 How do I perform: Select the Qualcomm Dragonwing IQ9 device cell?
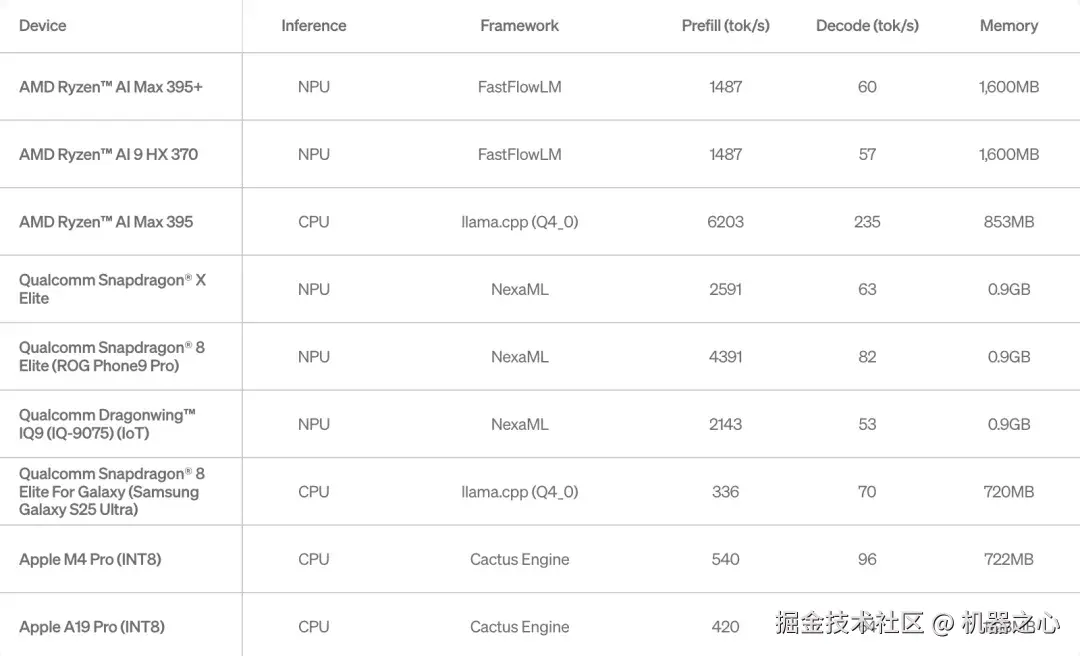tap(107, 424)
